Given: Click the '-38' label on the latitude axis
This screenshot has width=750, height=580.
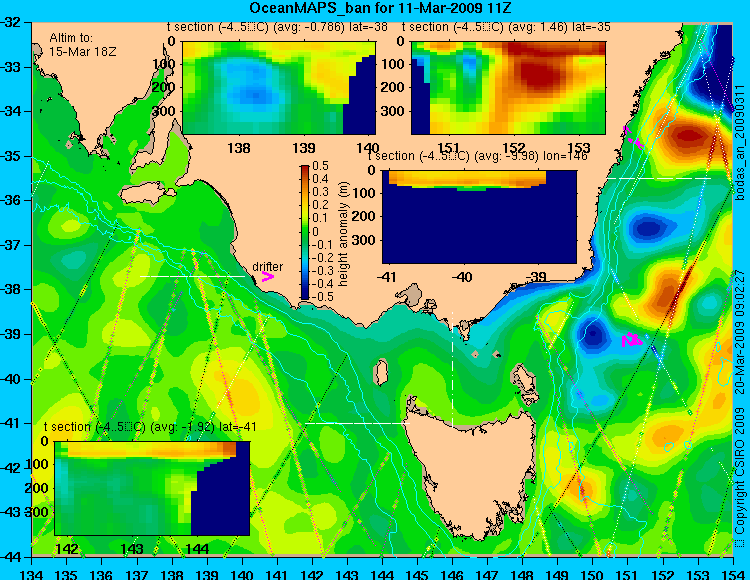Looking at the screenshot, I should pos(11,290).
